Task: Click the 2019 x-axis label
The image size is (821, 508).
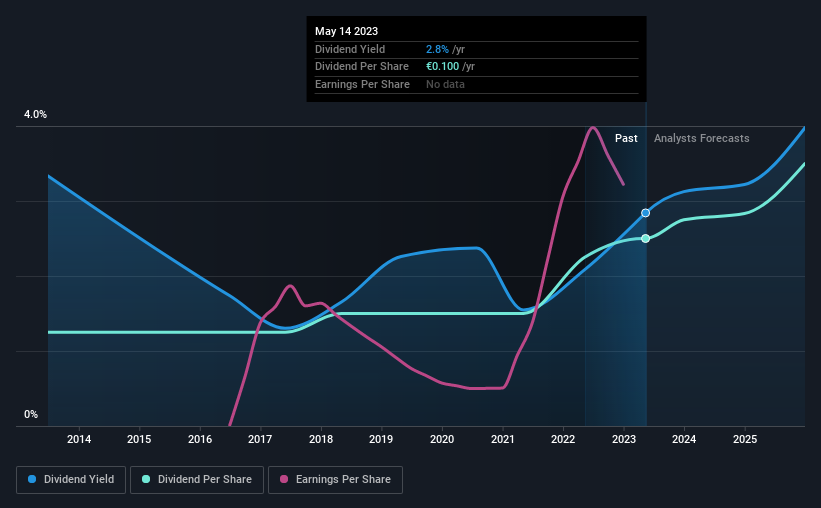Action: click(381, 439)
